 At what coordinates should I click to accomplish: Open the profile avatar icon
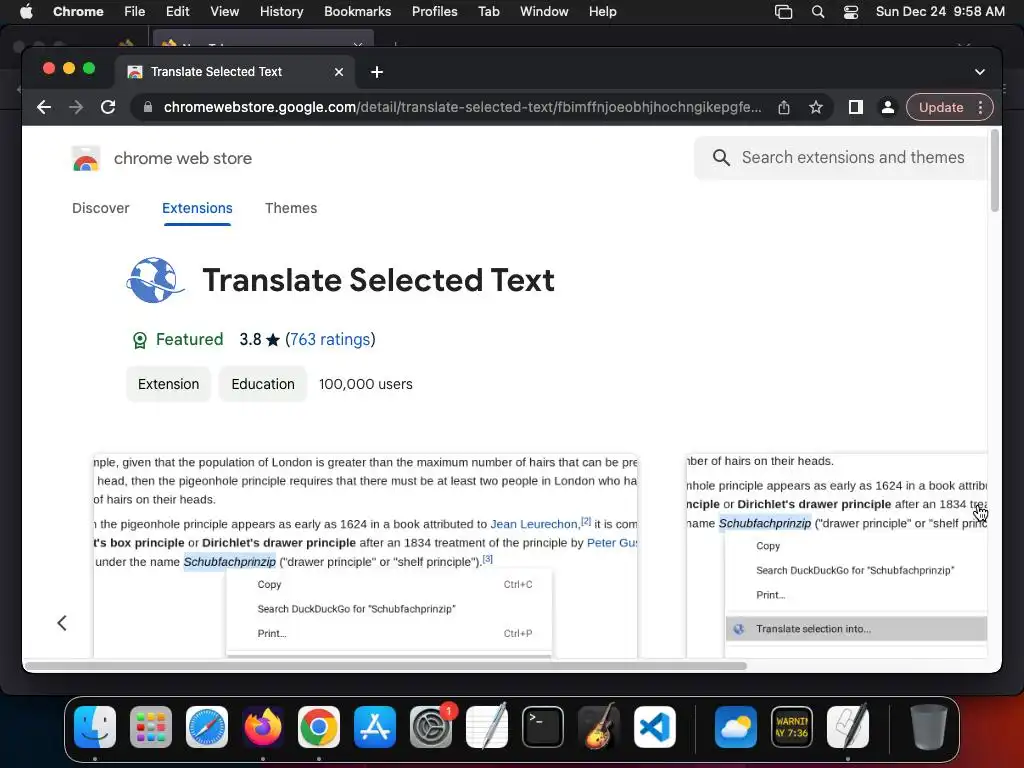tap(888, 107)
